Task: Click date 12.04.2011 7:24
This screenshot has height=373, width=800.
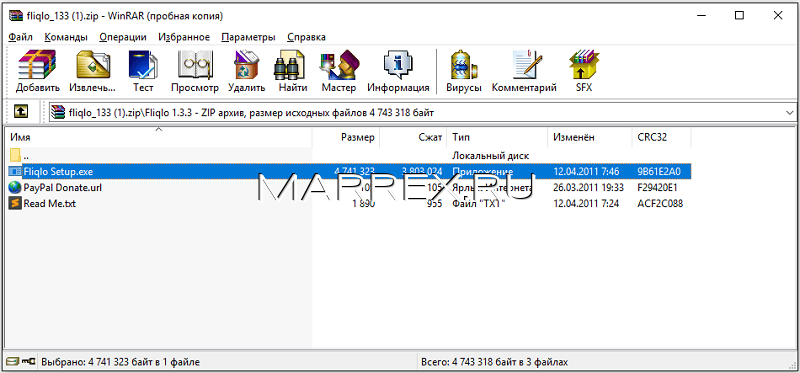Action: pos(586,204)
